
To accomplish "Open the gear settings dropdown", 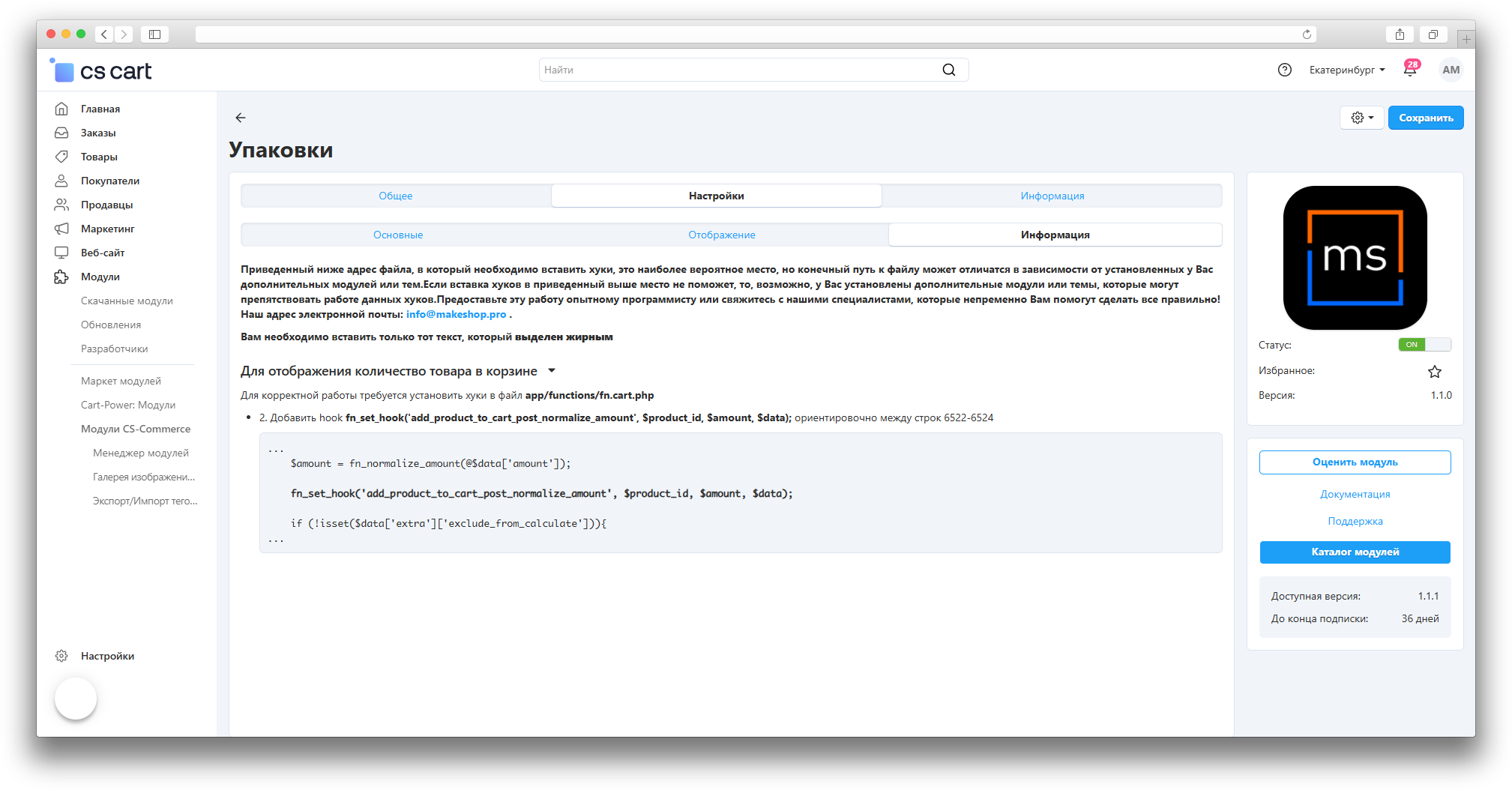I will 1361,118.
